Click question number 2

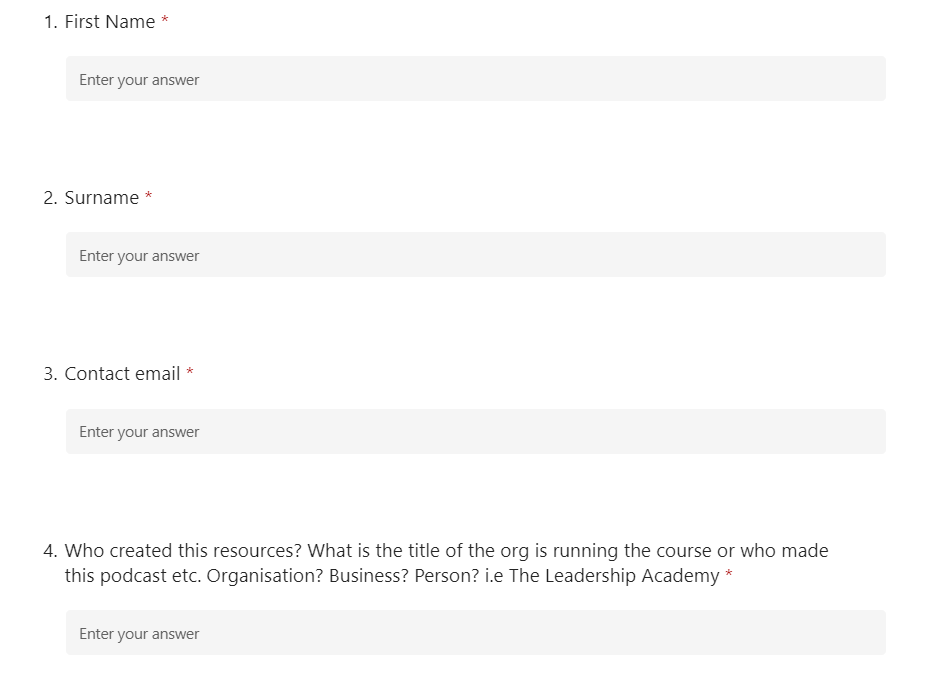(x=50, y=198)
